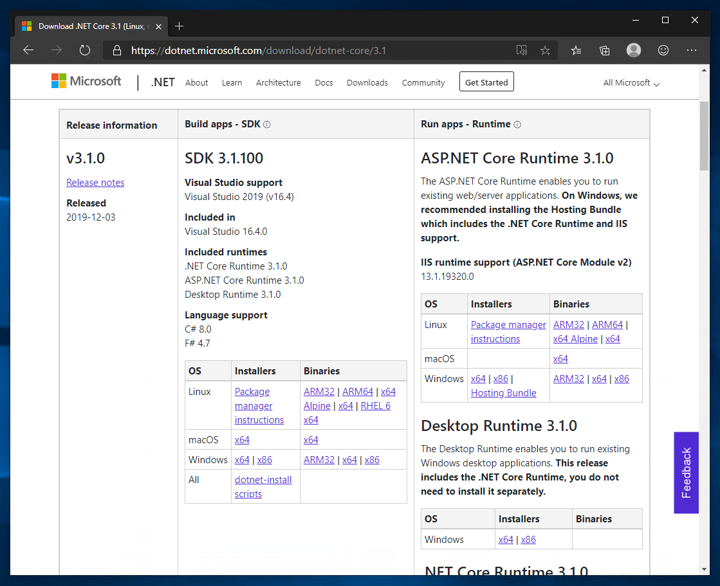
Task: Click the v3.1.0 version heading
Action: coord(85,158)
